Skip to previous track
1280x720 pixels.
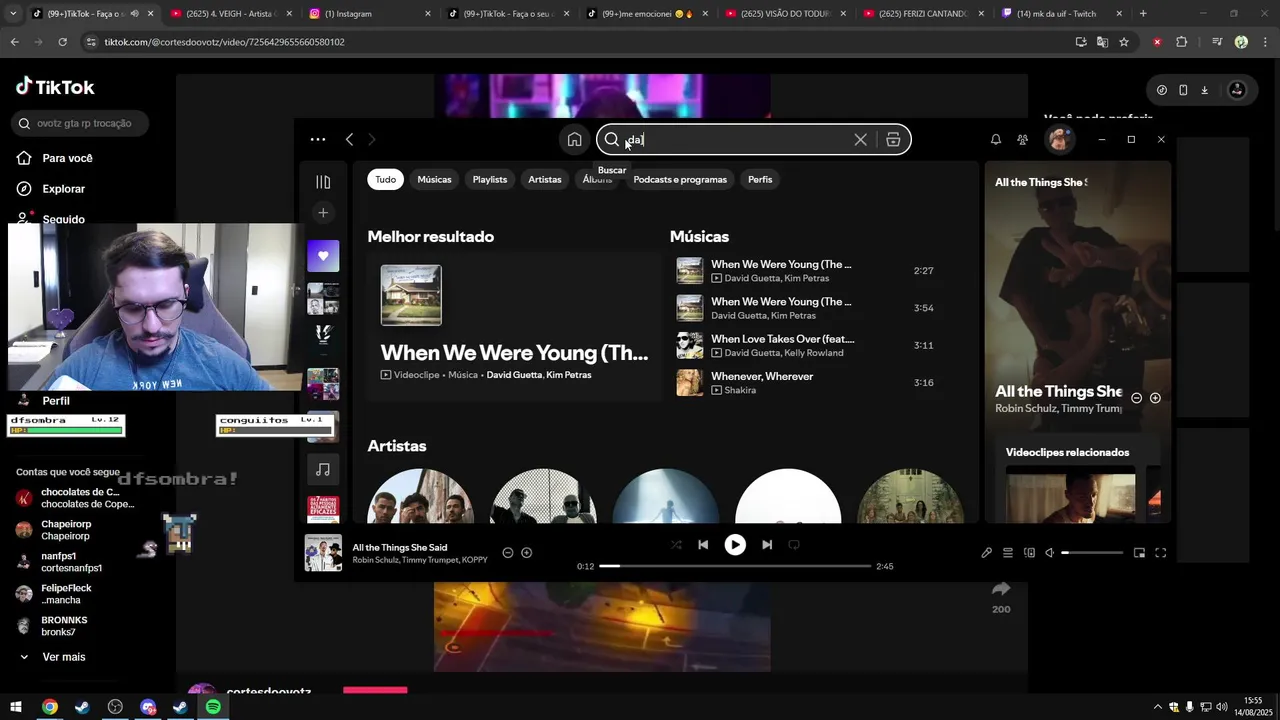pyautogui.click(x=703, y=545)
